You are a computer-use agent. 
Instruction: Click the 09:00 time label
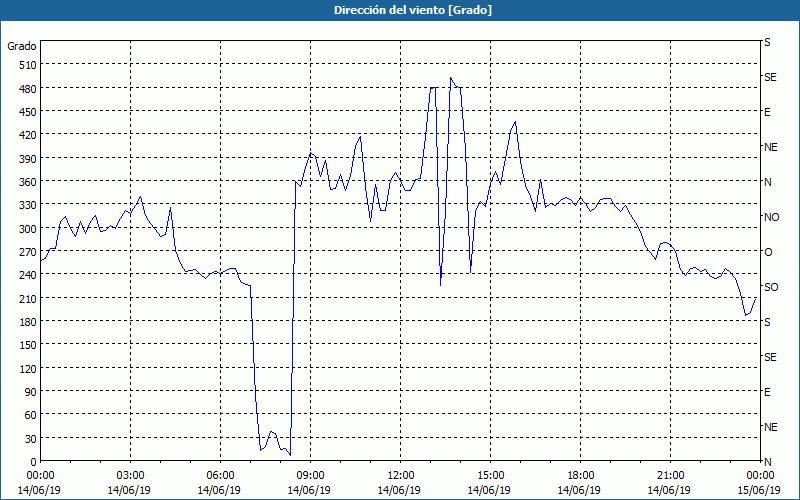pos(310,476)
